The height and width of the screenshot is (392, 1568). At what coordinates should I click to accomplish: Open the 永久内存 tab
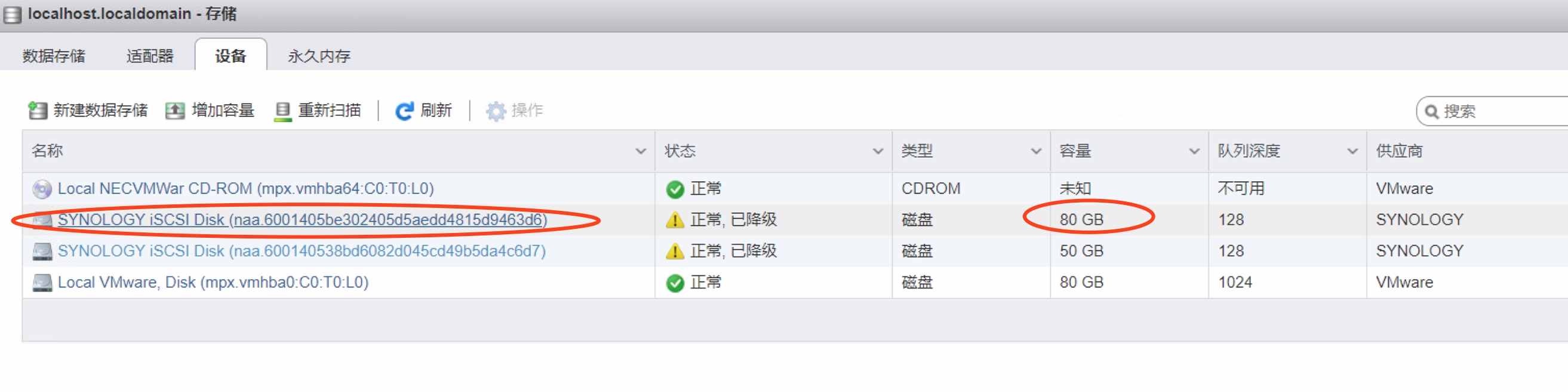point(319,56)
